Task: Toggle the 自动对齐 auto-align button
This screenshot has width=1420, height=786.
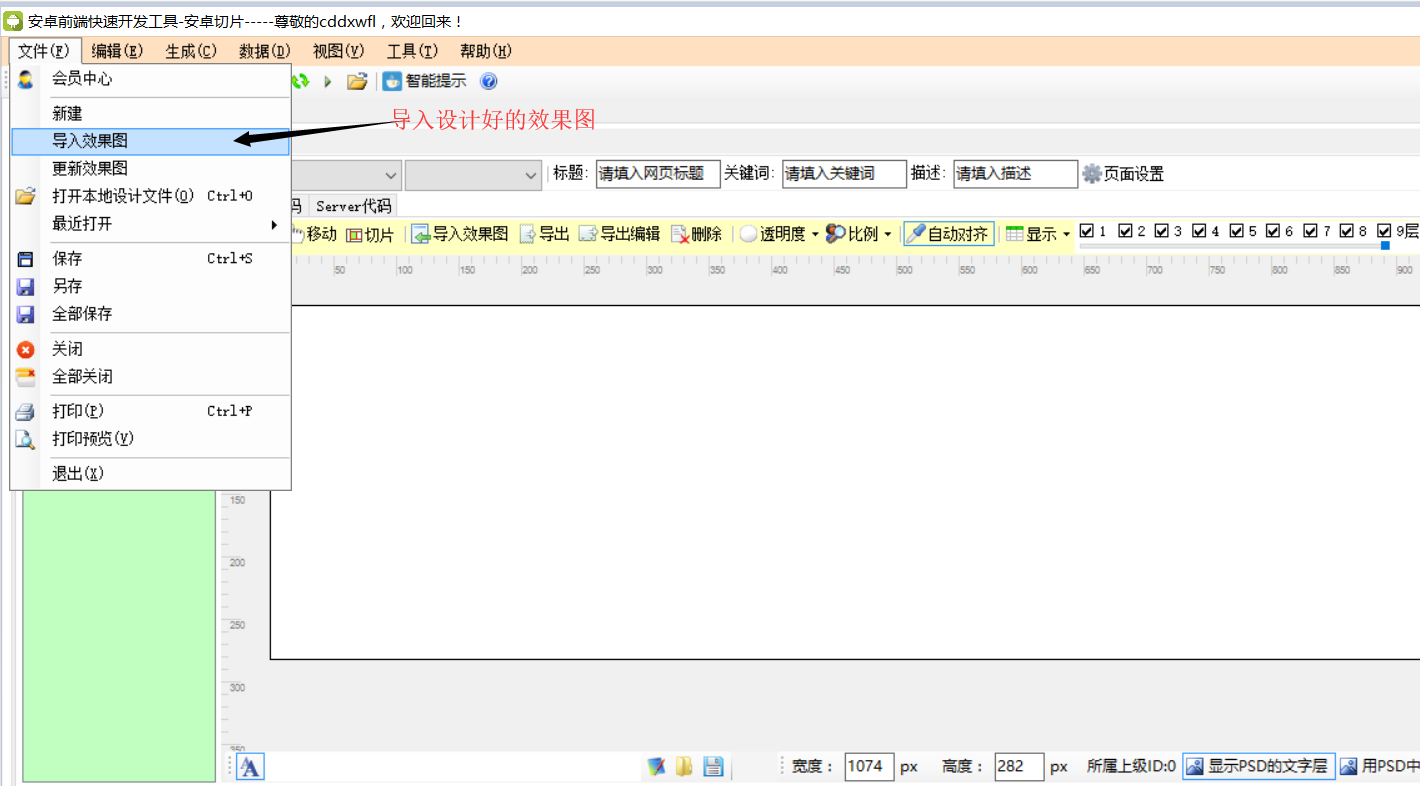Action: point(948,234)
